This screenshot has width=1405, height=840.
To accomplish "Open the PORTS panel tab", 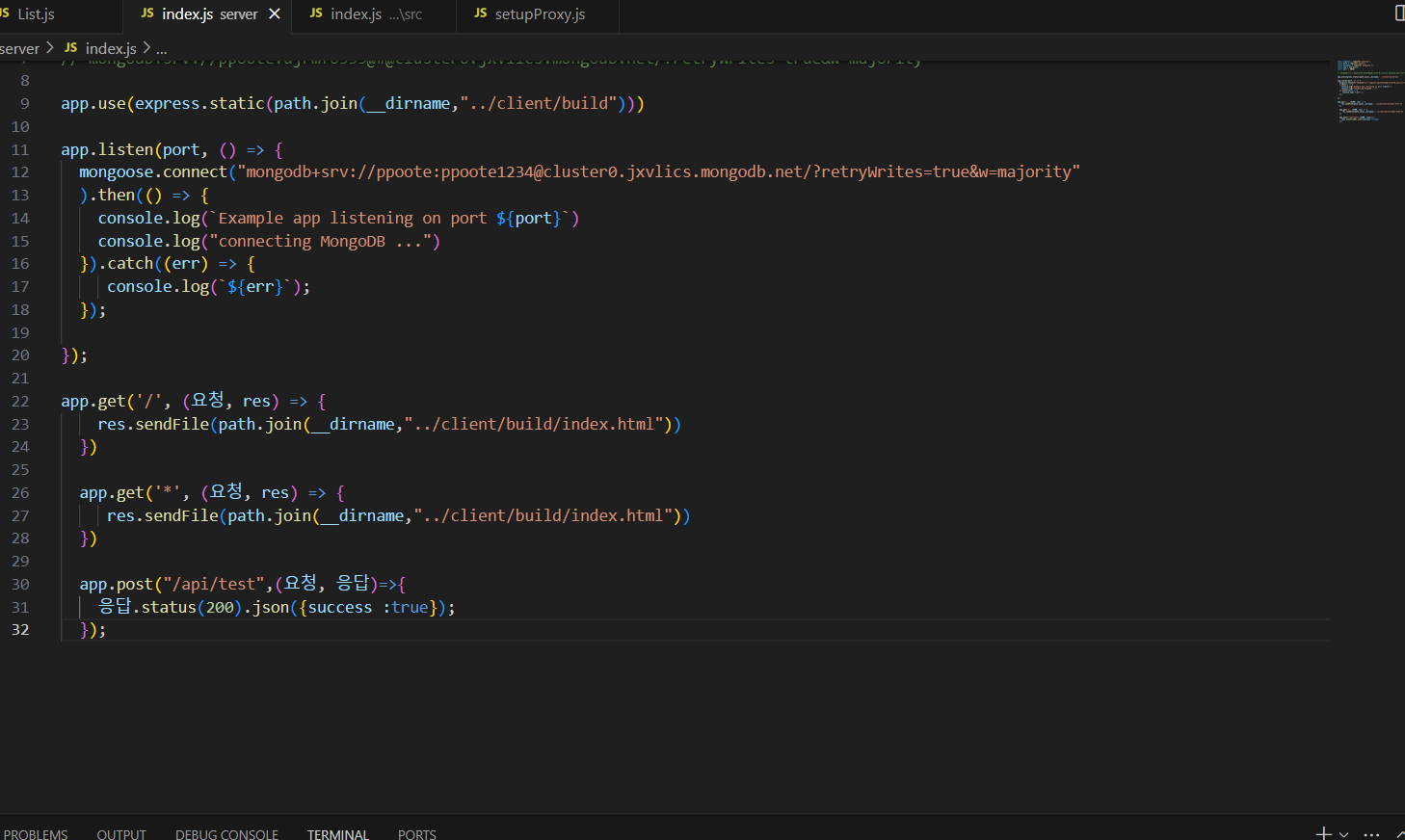I will pos(417,833).
